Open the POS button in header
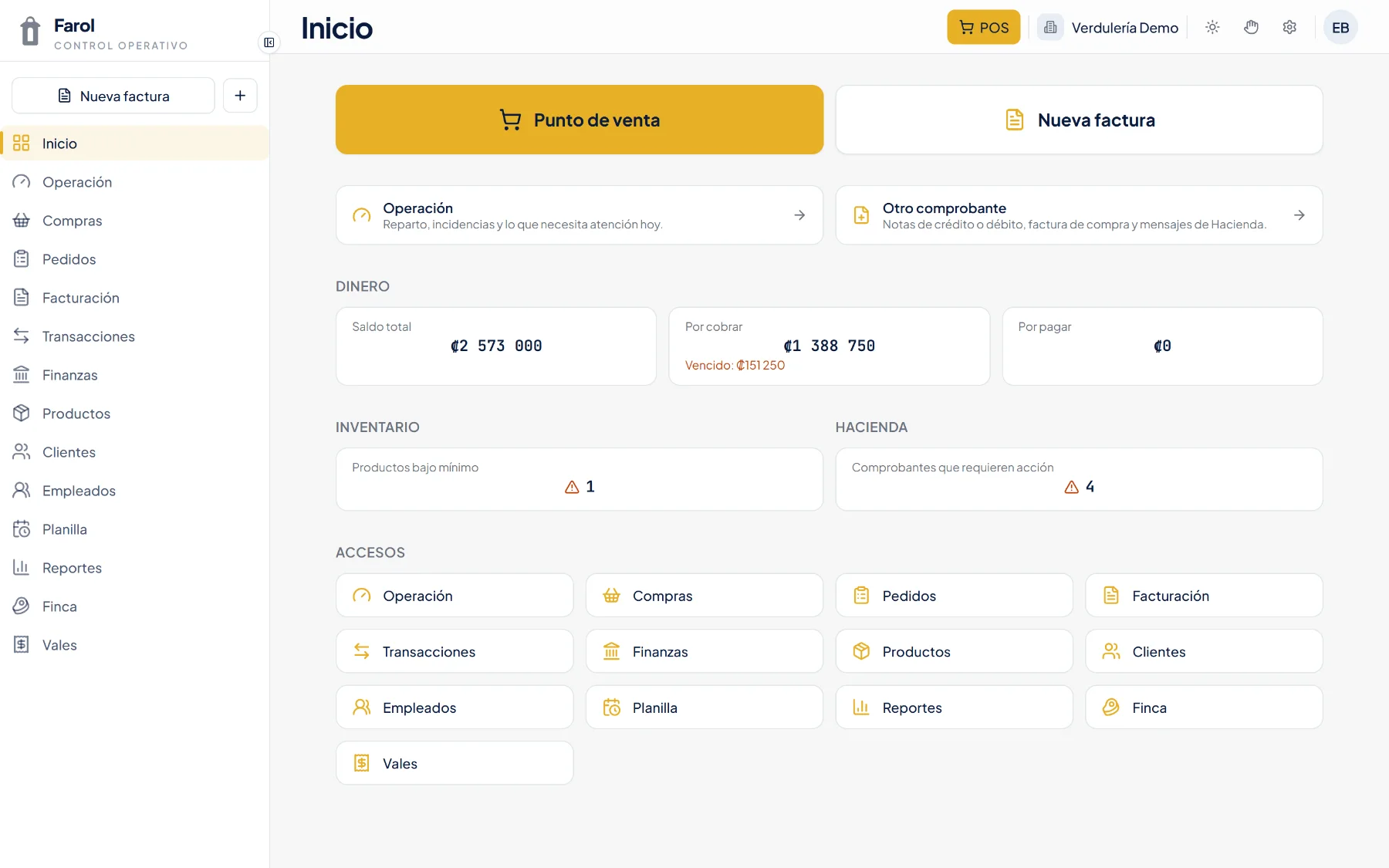The height and width of the screenshot is (868, 1389). [983, 28]
